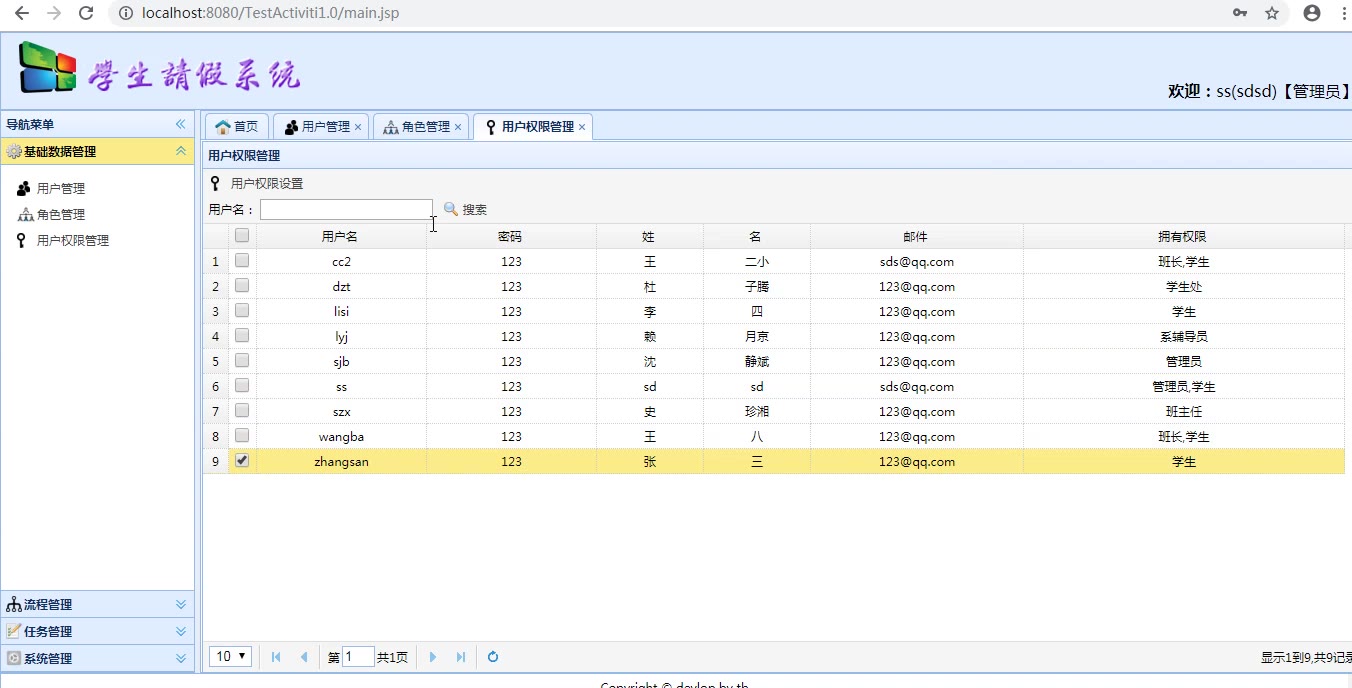The width and height of the screenshot is (1352, 688).
Task: Collapse the navigation menu sidebar
Action: (x=181, y=124)
